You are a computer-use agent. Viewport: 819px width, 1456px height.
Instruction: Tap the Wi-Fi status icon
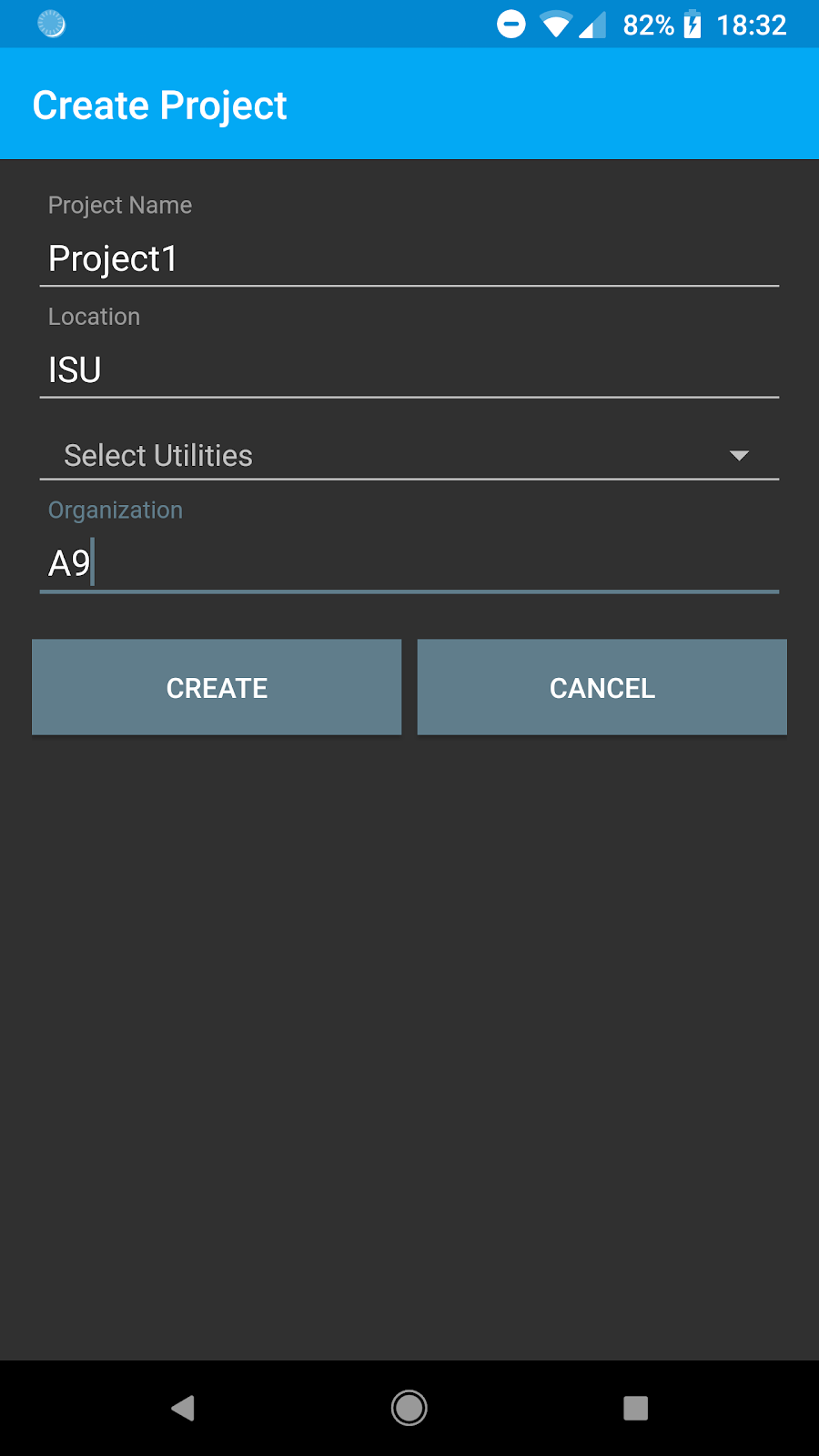554,25
